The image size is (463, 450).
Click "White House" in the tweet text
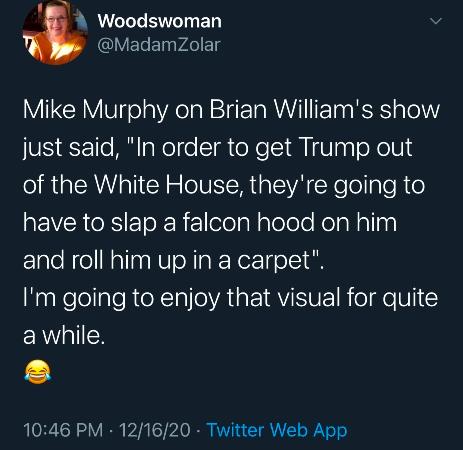pyautogui.click(x=167, y=185)
